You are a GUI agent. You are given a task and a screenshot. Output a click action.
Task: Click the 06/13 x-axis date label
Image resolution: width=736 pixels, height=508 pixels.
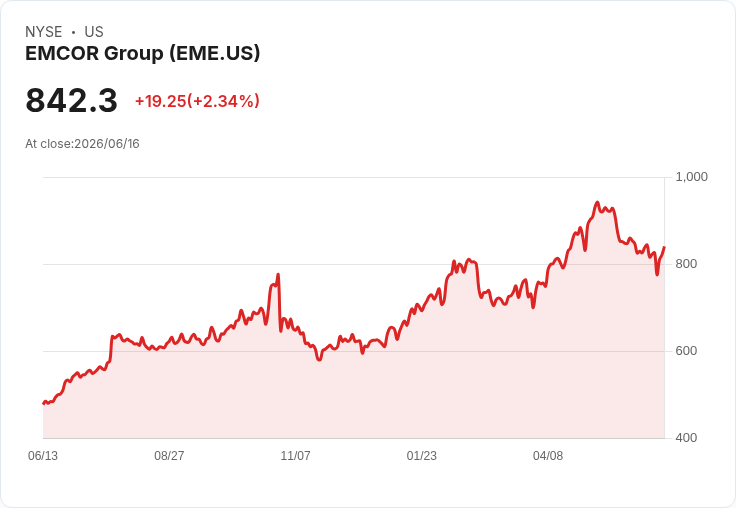pyautogui.click(x=43, y=455)
